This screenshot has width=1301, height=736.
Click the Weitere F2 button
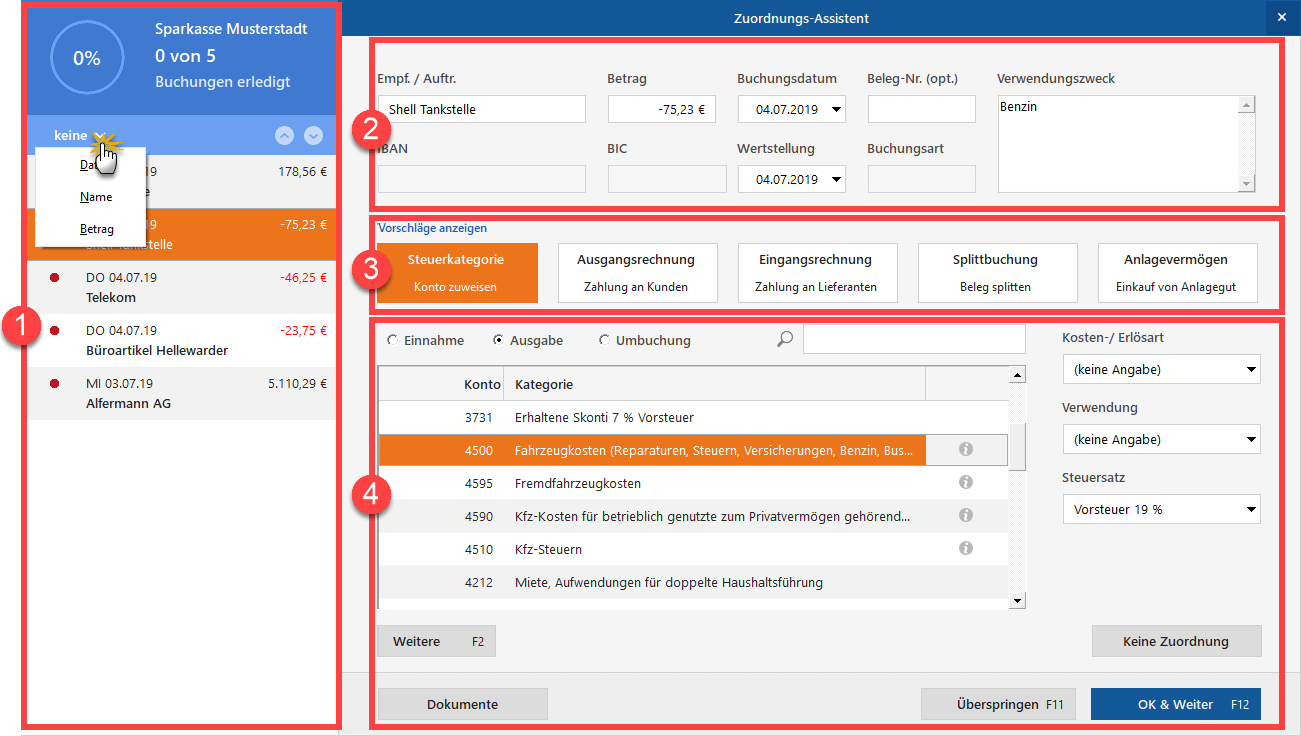(436, 641)
